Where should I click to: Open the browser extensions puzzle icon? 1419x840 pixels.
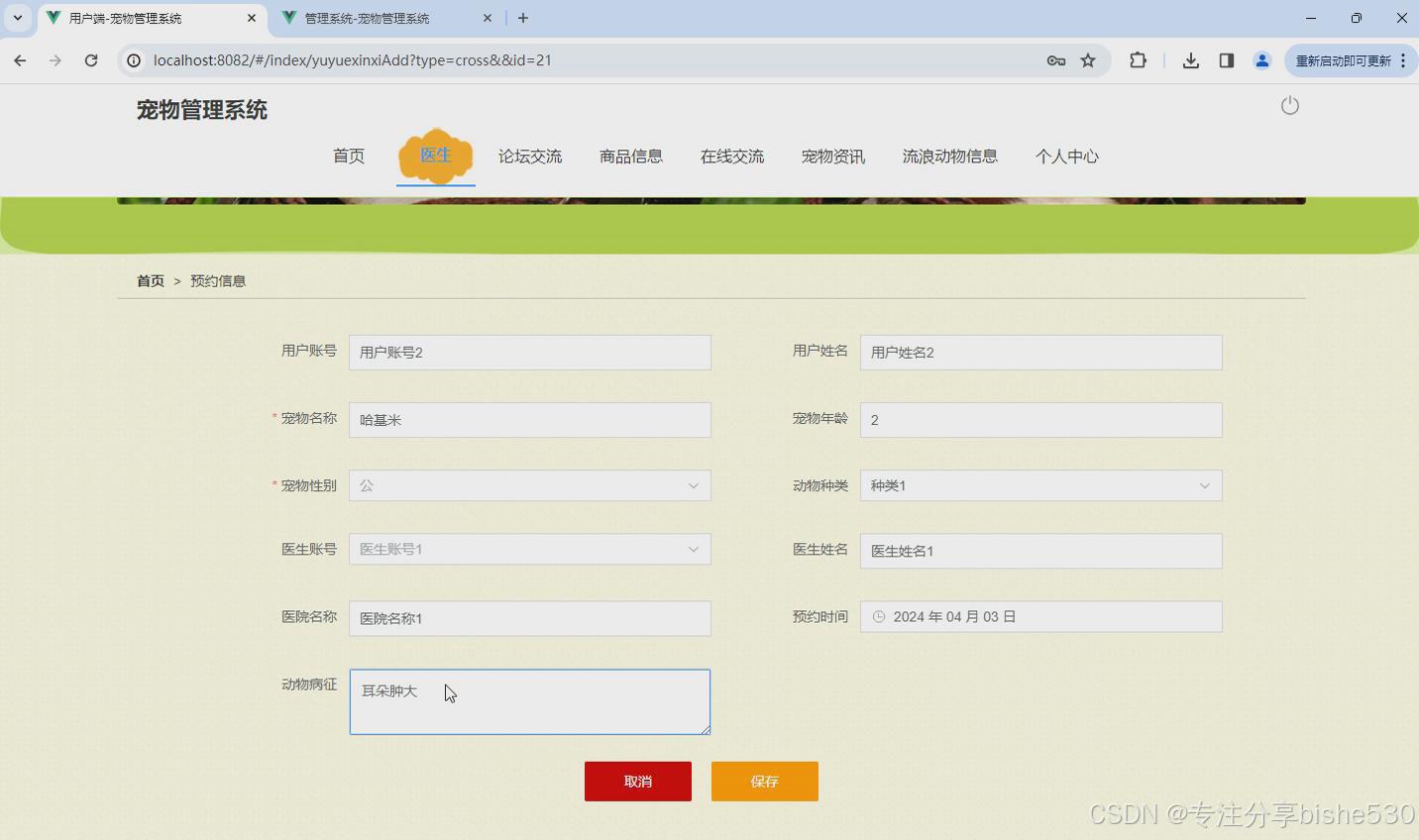tap(1138, 60)
